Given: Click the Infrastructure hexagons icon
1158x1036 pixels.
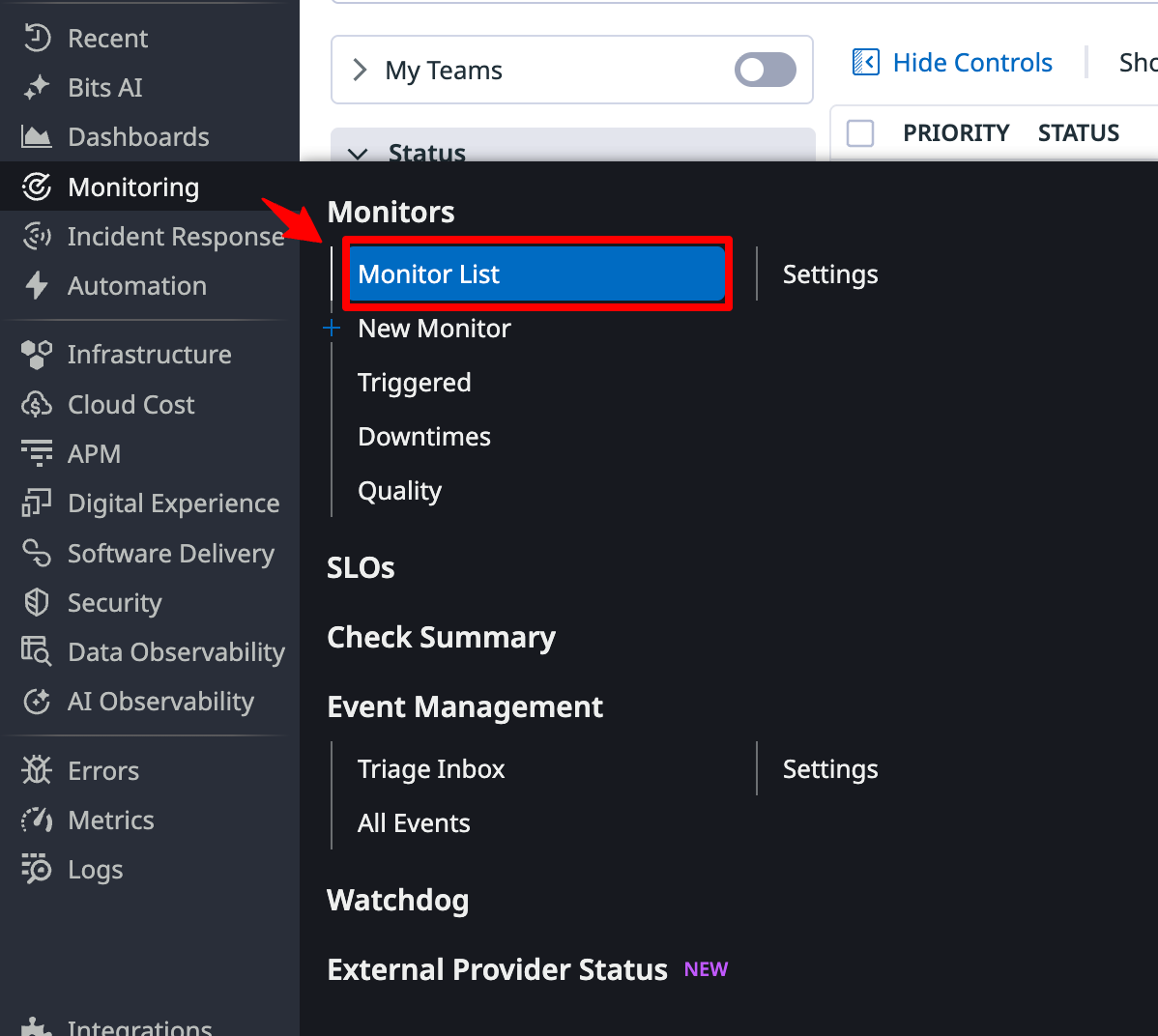Looking at the screenshot, I should [37, 355].
